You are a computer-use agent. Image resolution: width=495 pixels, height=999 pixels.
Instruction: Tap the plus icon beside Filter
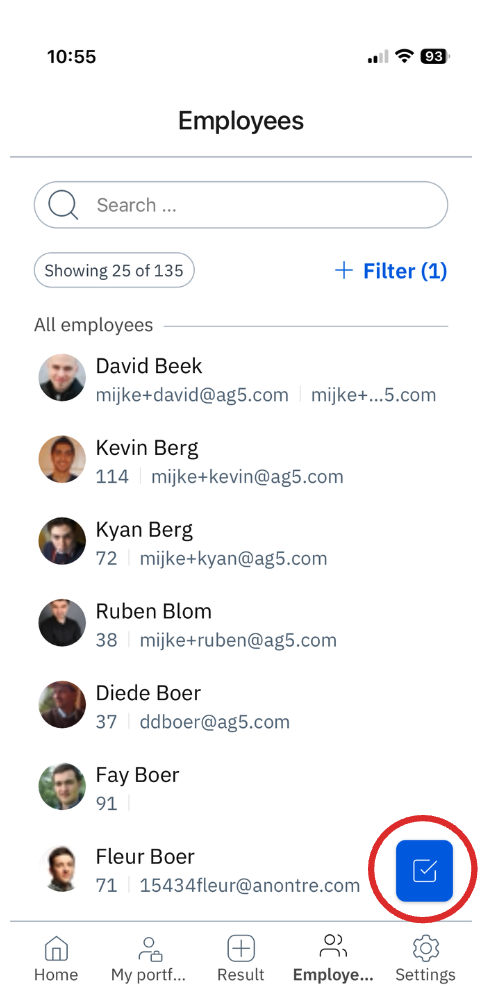[343, 271]
